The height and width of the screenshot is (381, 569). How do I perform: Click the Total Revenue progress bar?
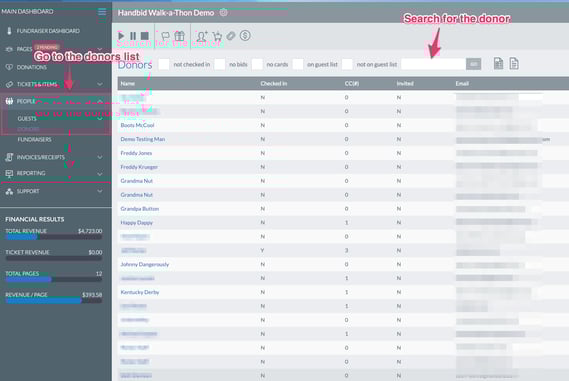(x=54, y=237)
